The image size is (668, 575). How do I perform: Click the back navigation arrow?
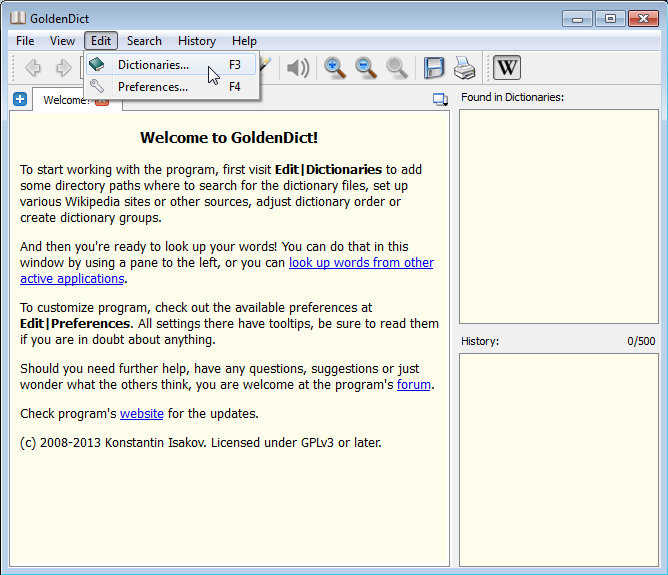click(33, 68)
